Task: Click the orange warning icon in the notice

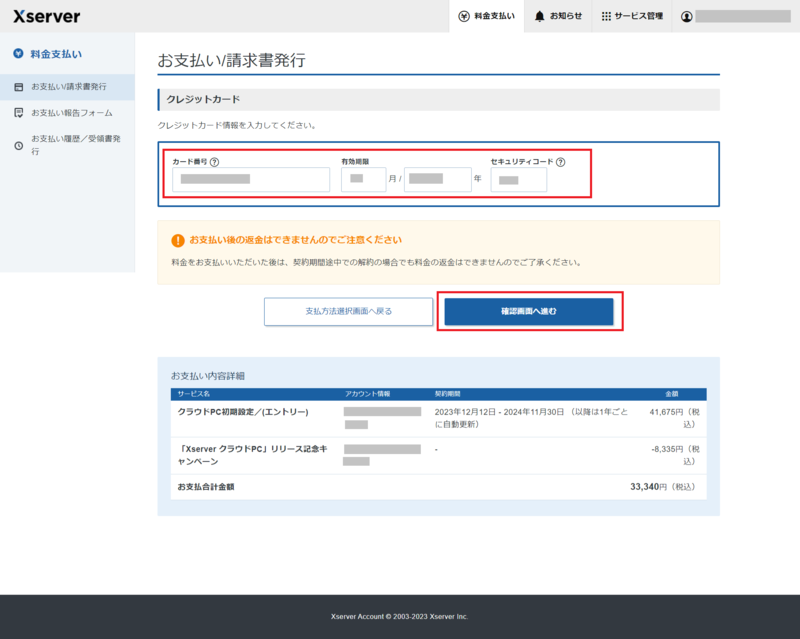Action: pyautogui.click(x=177, y=240)
